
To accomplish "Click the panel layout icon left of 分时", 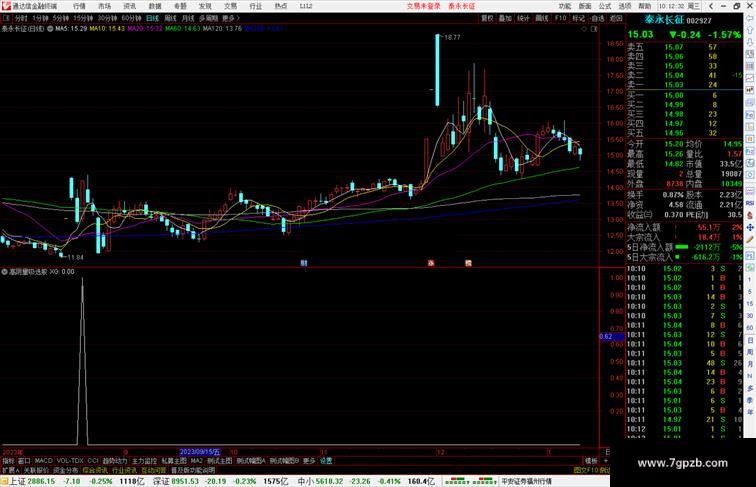I will coord(6,18).
